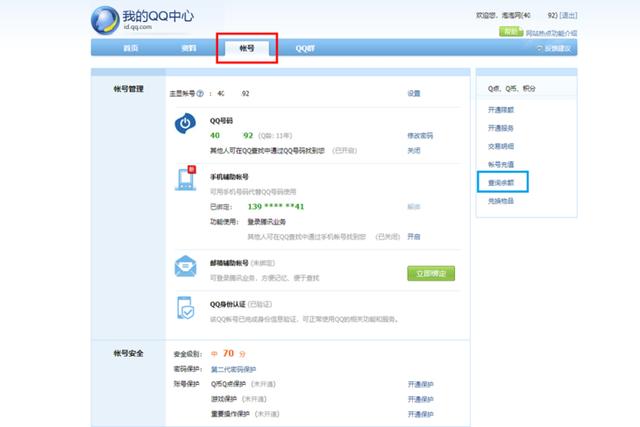
Task: Open the 第二代密码保护 link
Action: 233,369
